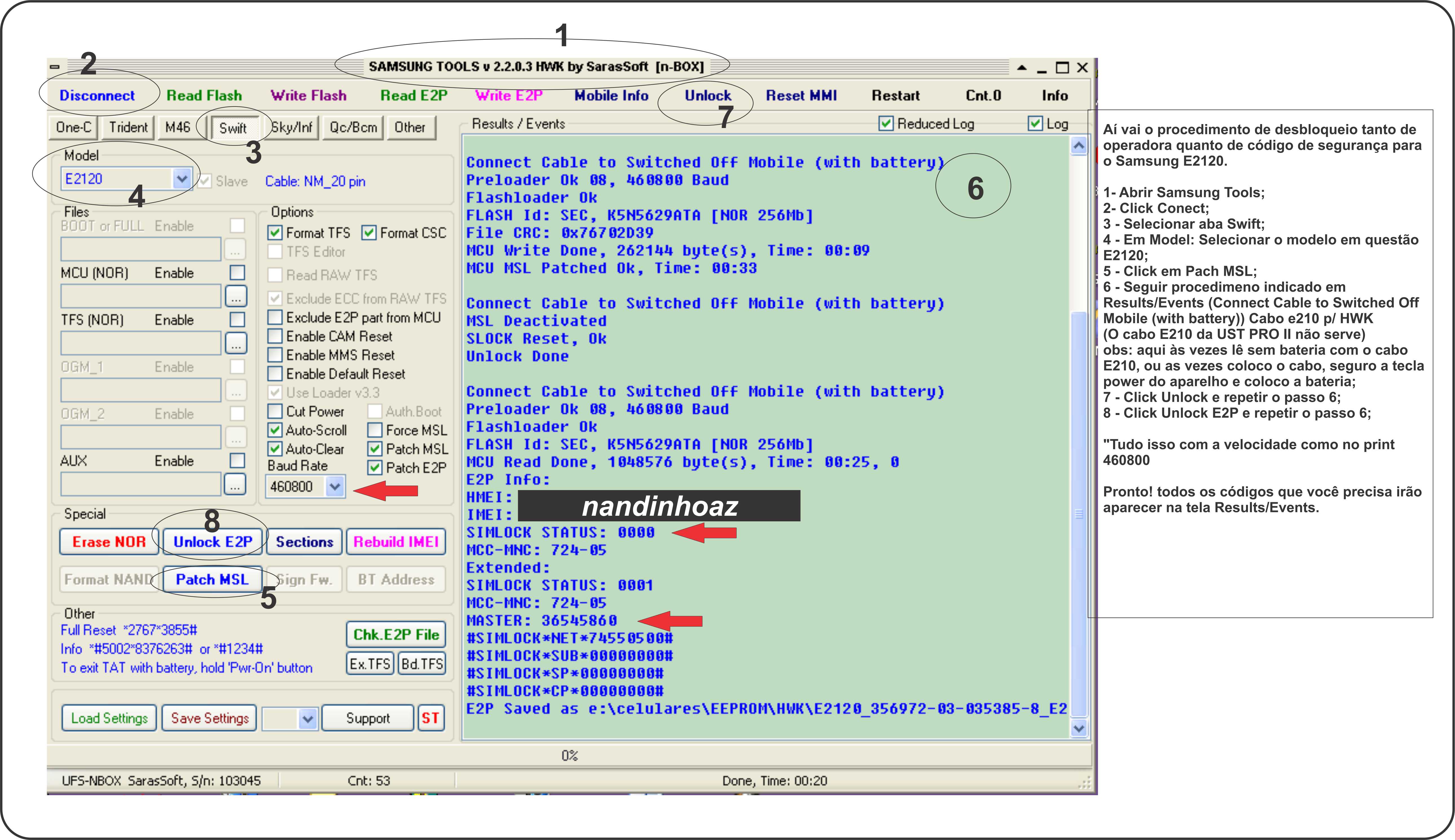
Task: Browse for TFS (NOR) file
Action: (236, 343)
